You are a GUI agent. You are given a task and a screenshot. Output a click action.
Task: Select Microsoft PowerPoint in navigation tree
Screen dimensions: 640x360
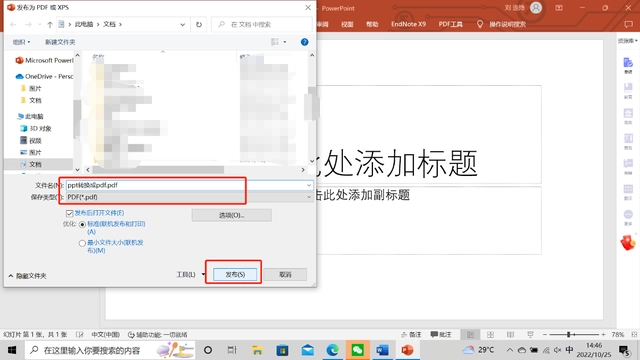point(44,60)
